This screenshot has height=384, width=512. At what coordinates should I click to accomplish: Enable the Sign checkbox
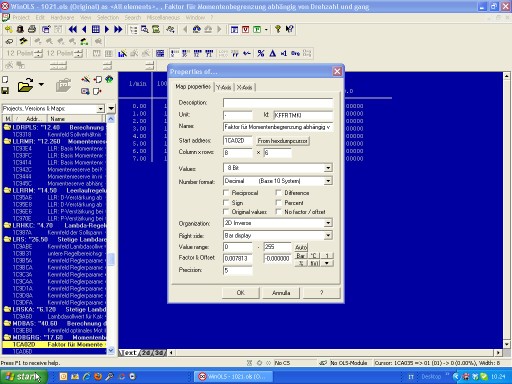click(226, 202)
